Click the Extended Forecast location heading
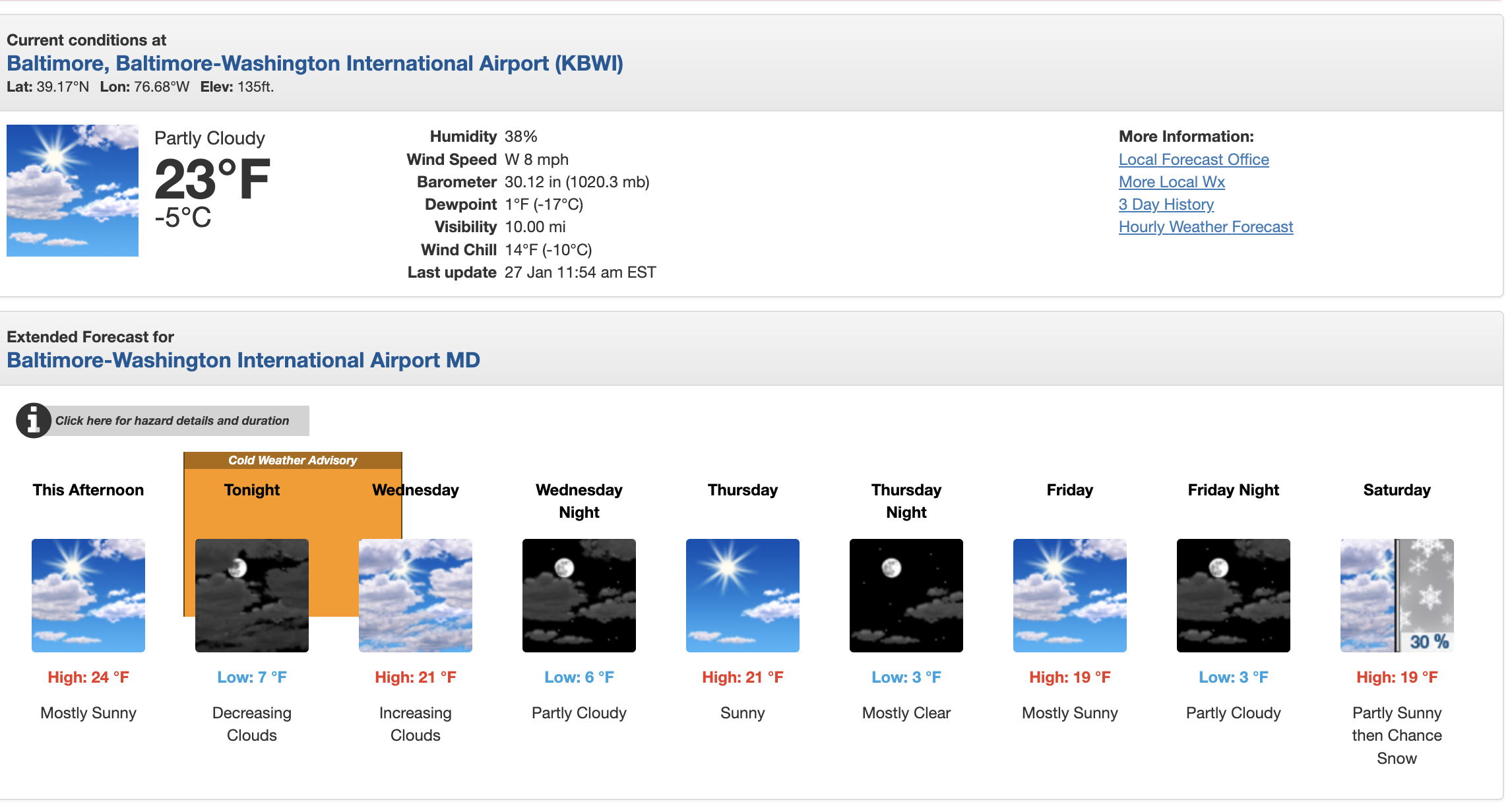1512x810 pixels. [243, 360]
